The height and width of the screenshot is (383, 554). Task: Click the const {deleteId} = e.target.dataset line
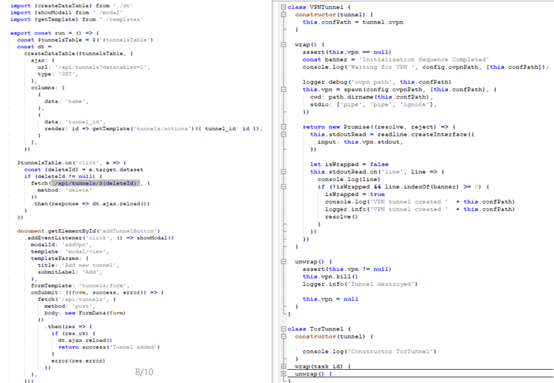[83, 170]
